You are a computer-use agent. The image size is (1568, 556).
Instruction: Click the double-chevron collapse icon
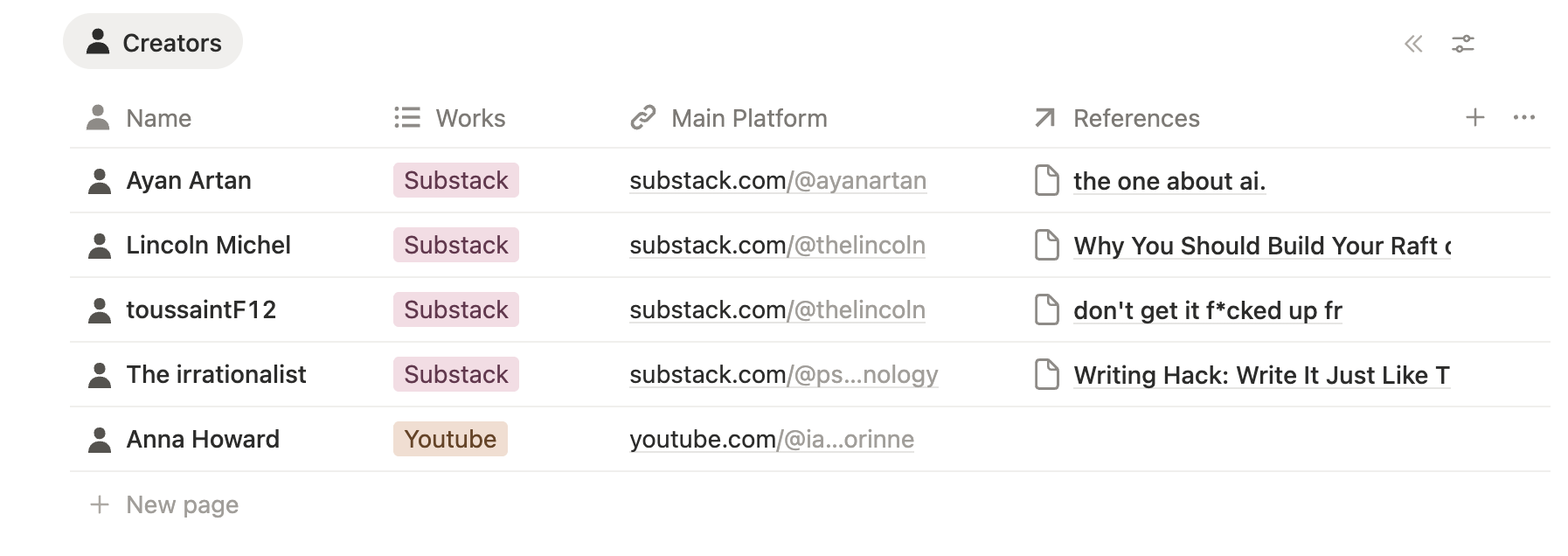pyautogui.click(x=1412, y=44)
